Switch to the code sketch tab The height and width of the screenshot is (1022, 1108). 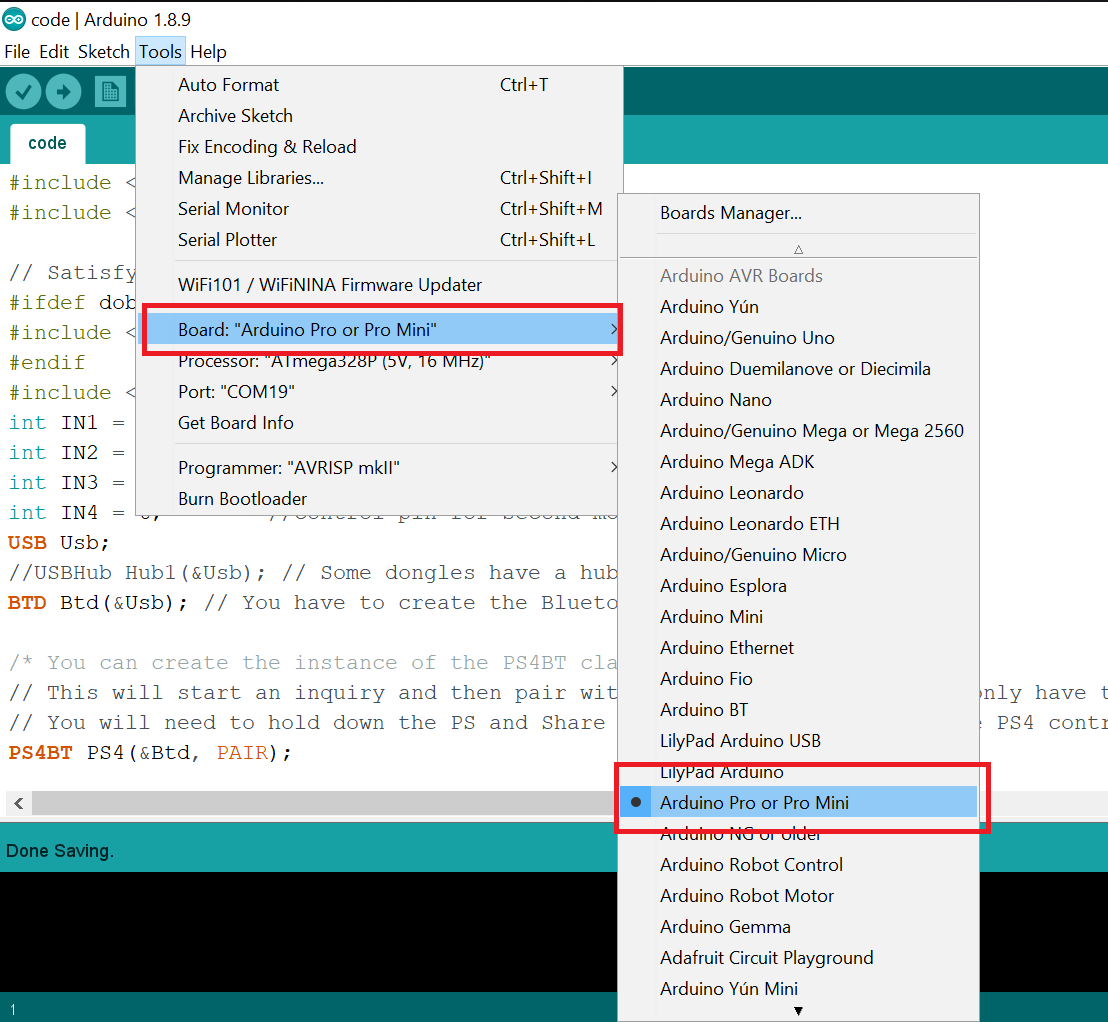47,143
